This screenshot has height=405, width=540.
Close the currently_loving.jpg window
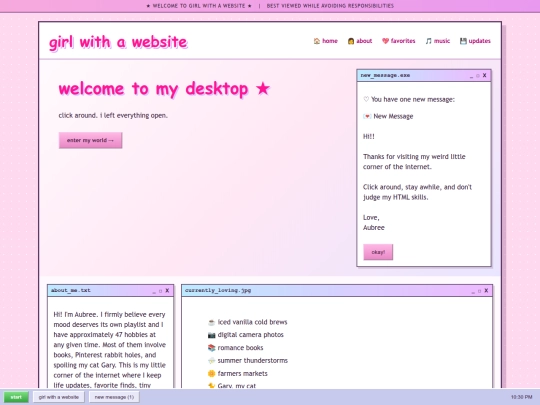[x=486, y=291]
